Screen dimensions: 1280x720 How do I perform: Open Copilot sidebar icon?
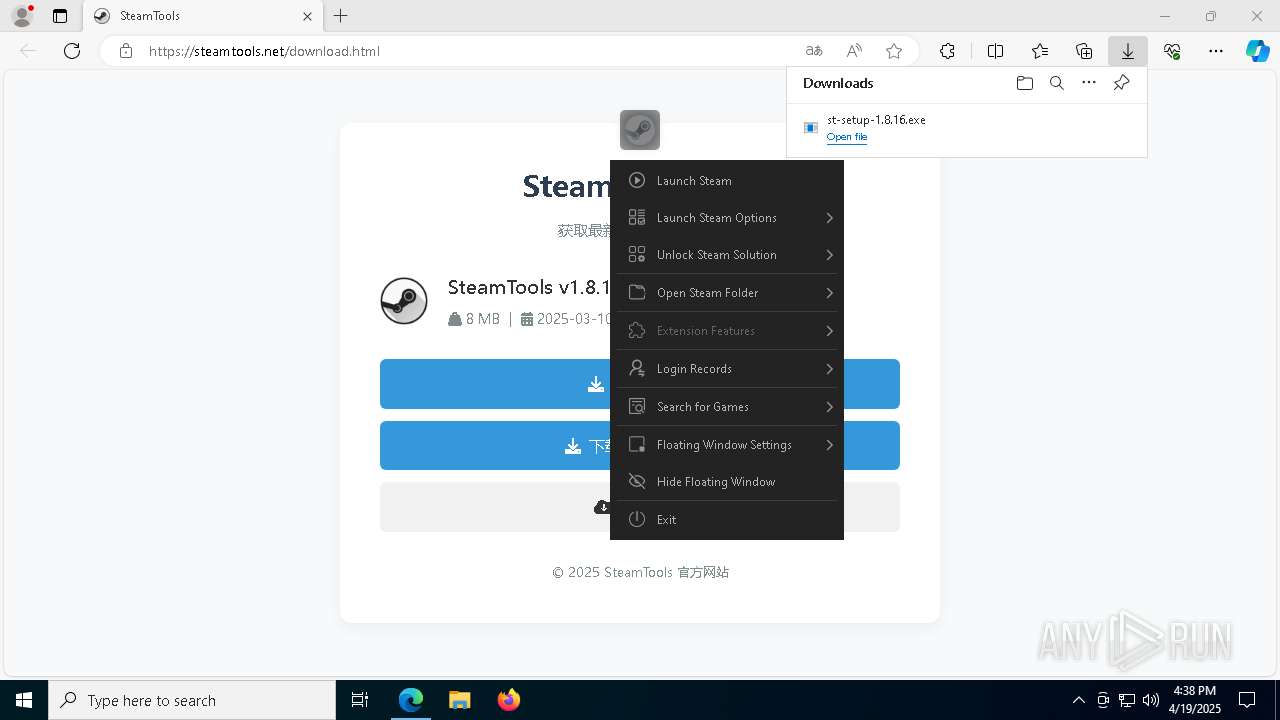pos(1258,51)
